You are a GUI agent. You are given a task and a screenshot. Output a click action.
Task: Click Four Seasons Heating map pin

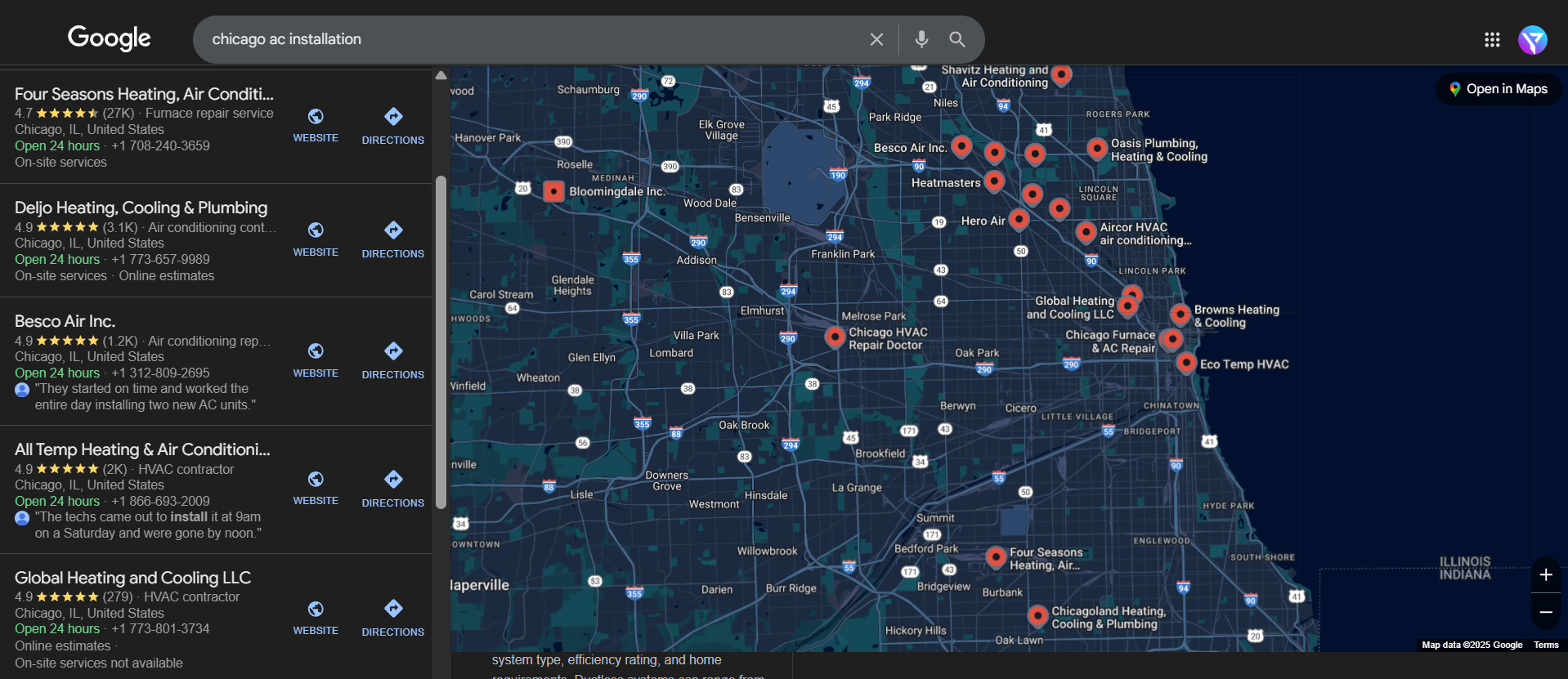pyautogui.click(x=996, y=557)
